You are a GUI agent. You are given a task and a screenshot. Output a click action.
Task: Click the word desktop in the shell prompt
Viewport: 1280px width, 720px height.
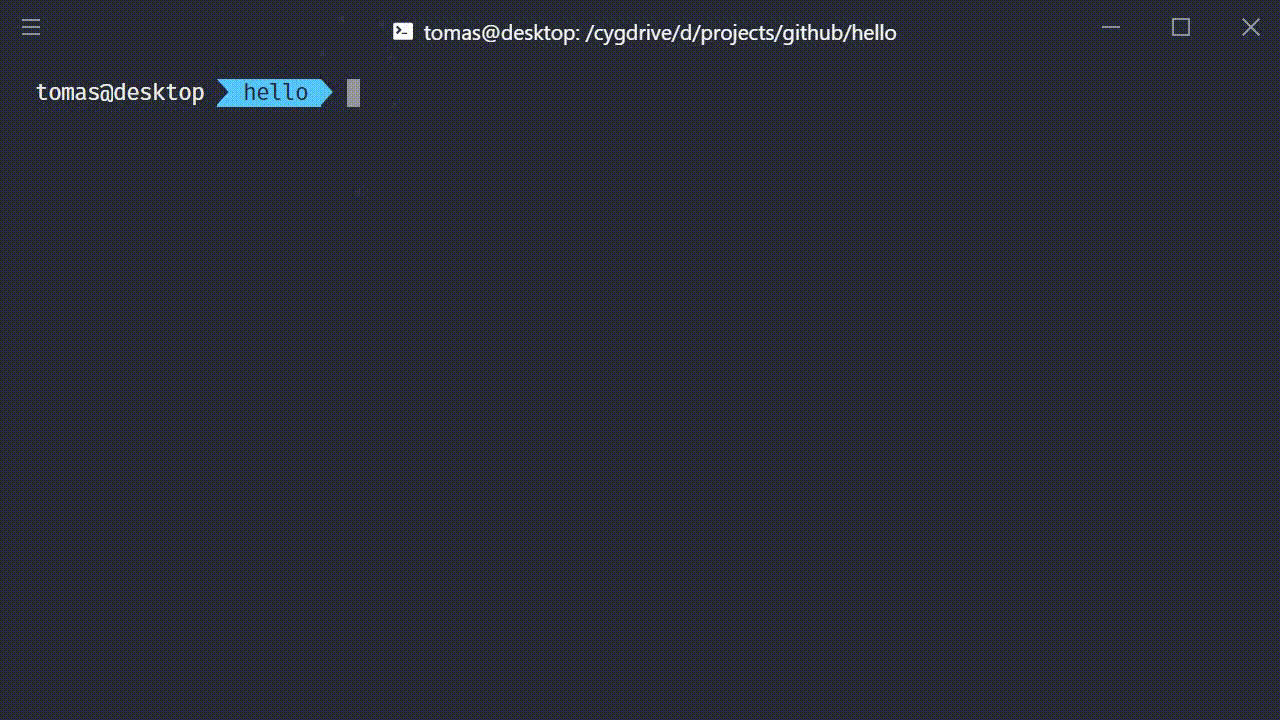[158, 93]
